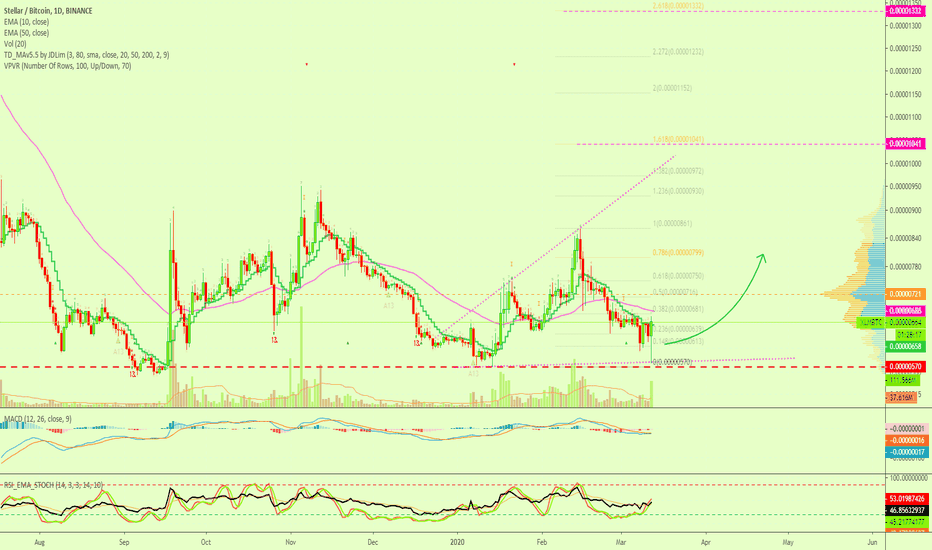
Task: Click the MACD (12, 26, close, 9) label
Action: pyautogui.click(x=38, y=419)
